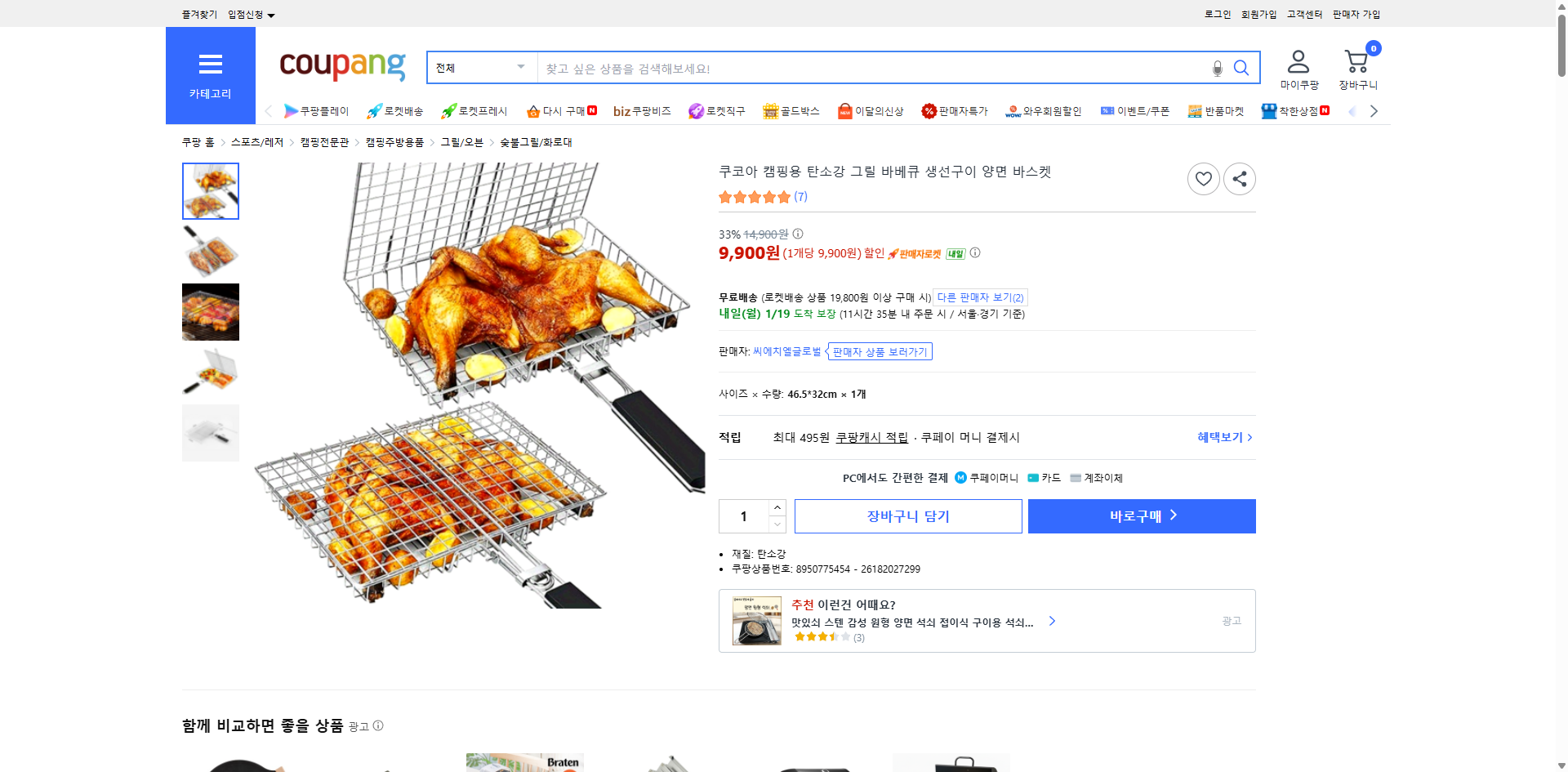Click the right arrow on the navigation strip

click(1374, 110)
